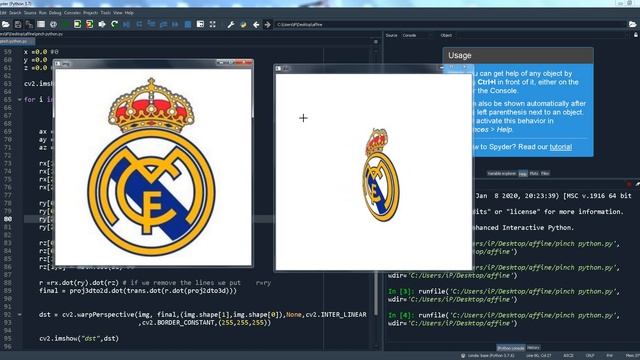Run current cell toolbar icon

point(78,24)
